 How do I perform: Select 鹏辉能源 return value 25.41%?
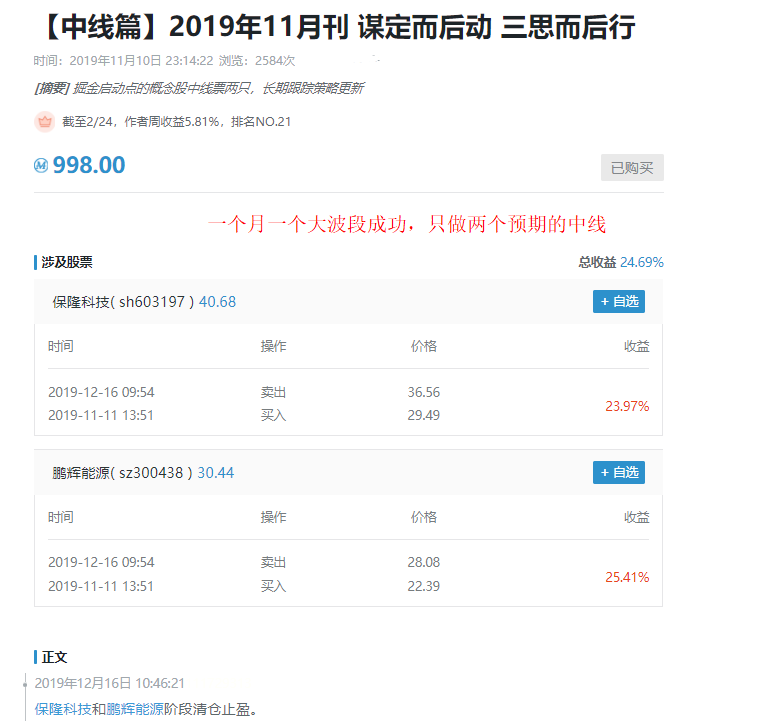[627, 577]
